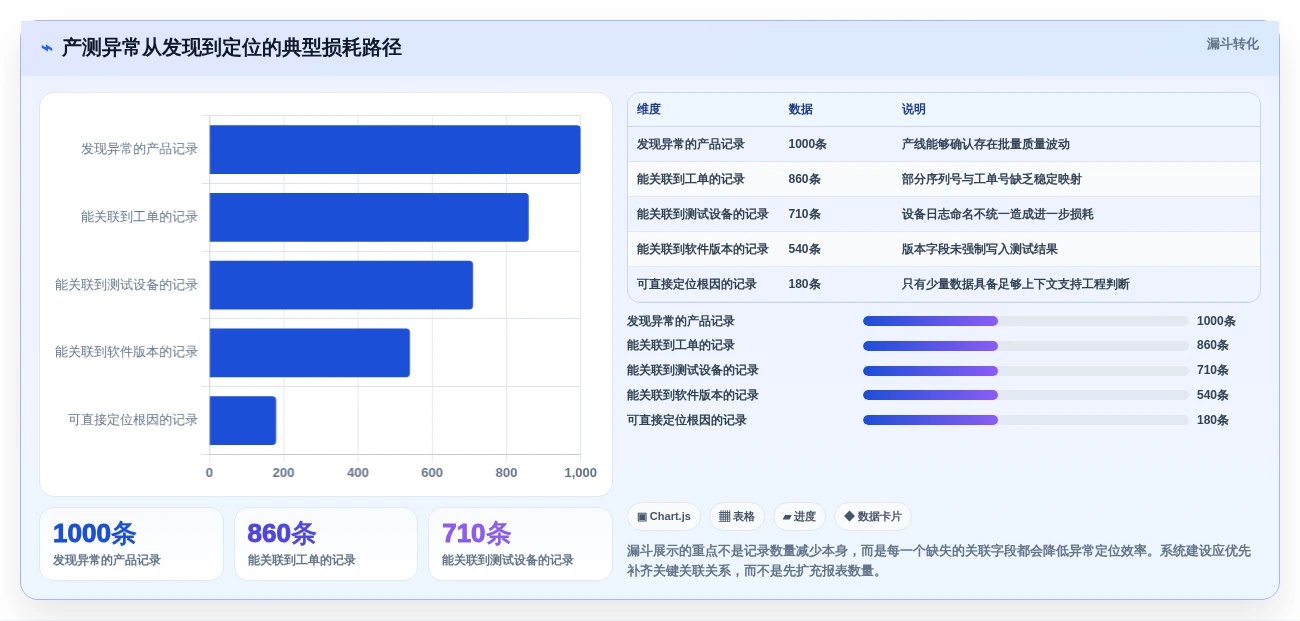This screenshot has width=1300, height=621.
Task: Click description 产线能够确认存在批量质量波动
Action: [x=985, y=144]
